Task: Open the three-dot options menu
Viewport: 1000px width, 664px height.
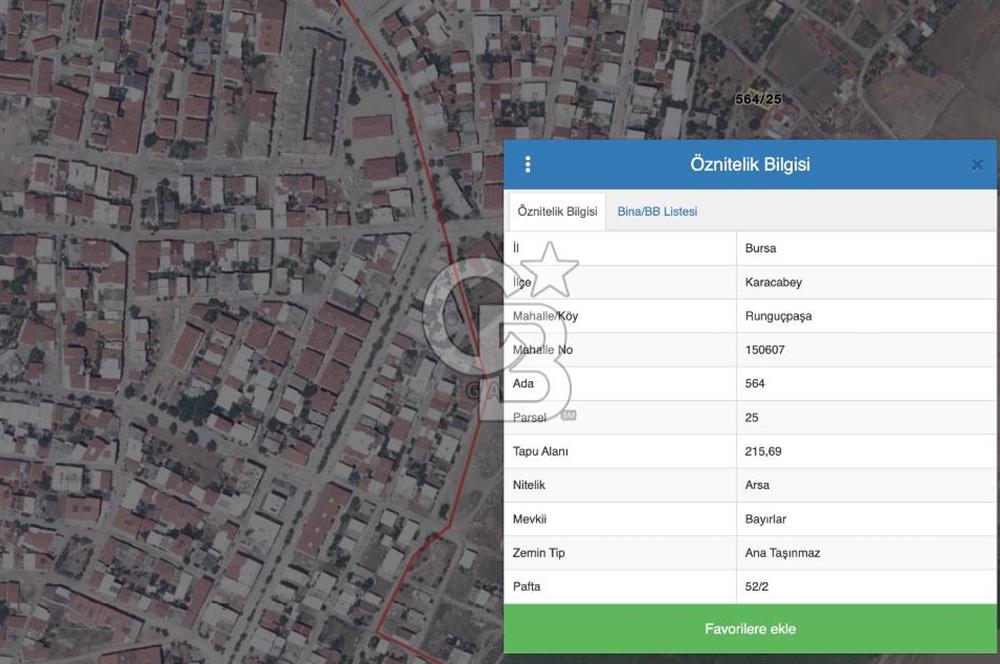Action: pyautogui.click(x=527, y=165)
